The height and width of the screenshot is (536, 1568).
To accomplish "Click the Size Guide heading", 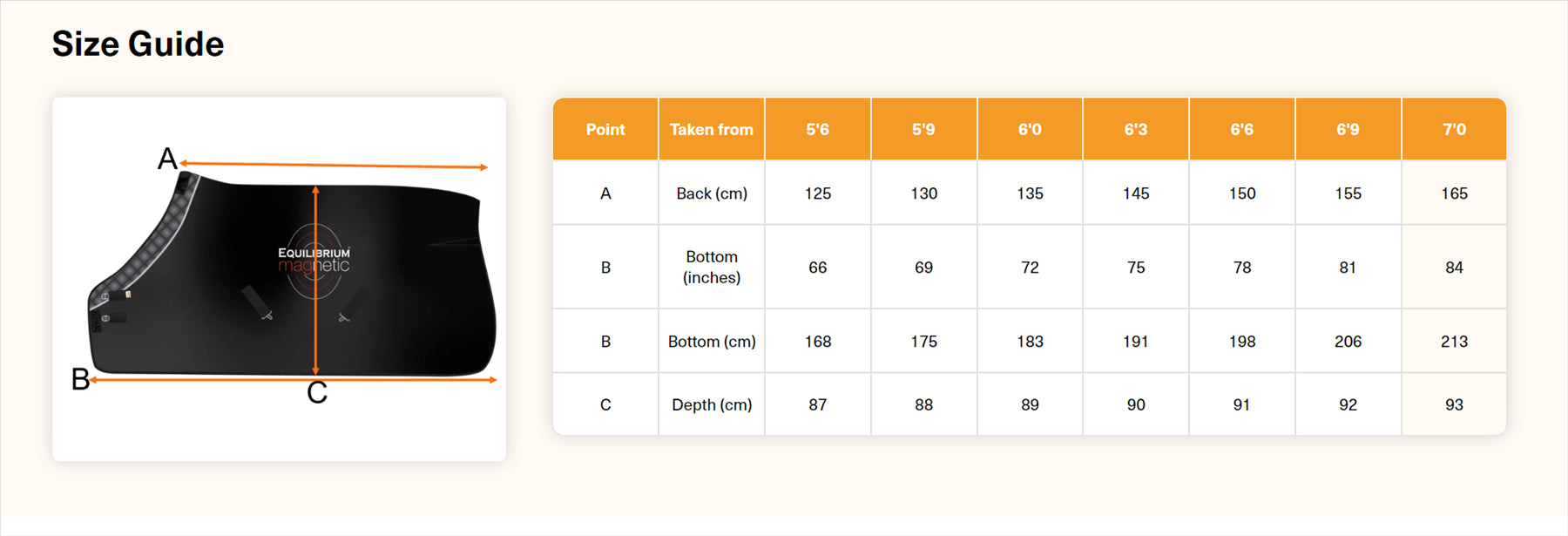I will (x=138, y=44).
